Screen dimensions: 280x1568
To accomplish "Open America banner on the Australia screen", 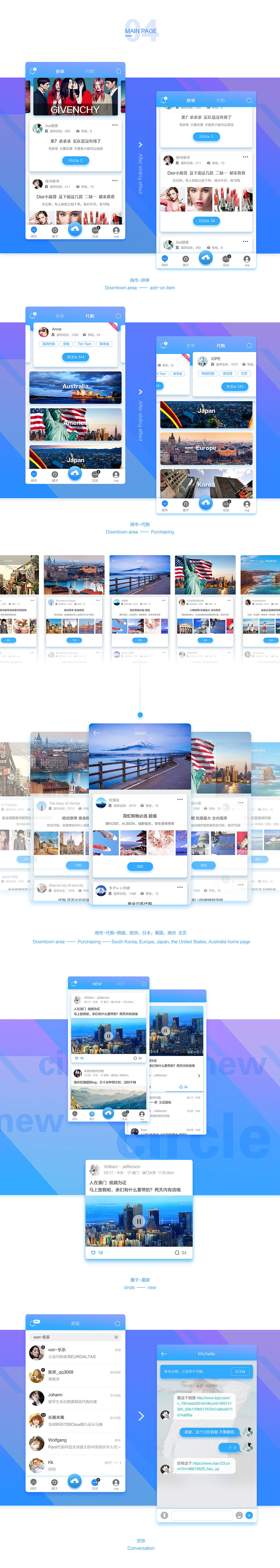I will [x=75, y=424].
